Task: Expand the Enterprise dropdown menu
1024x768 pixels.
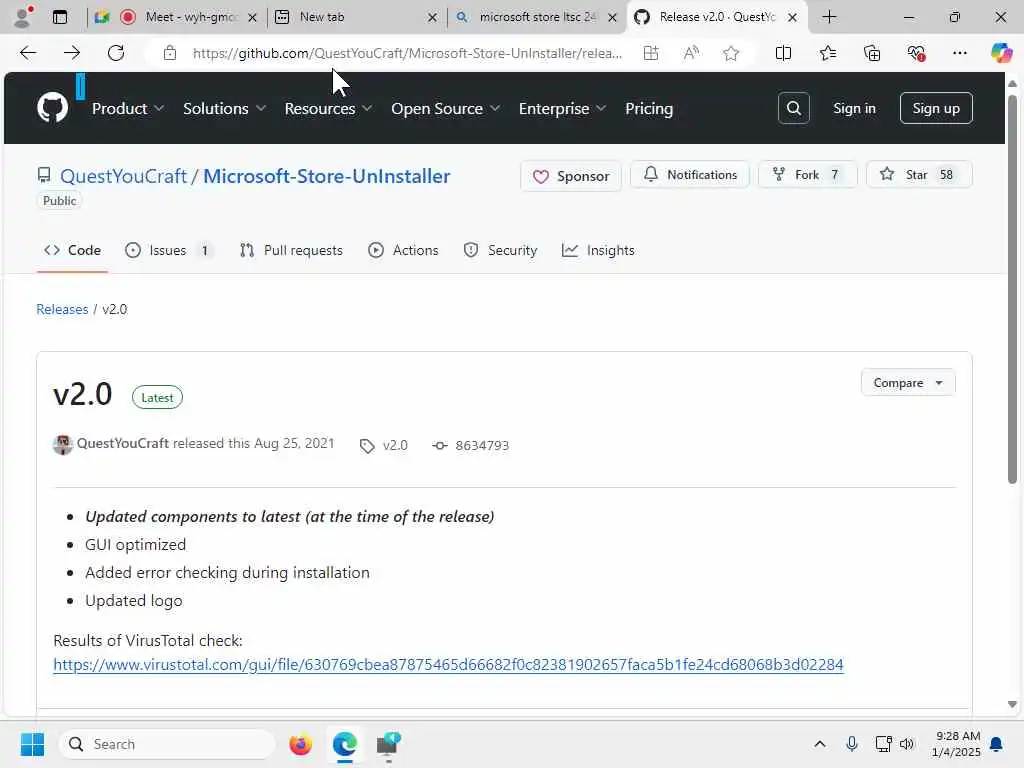Action: 562,108
